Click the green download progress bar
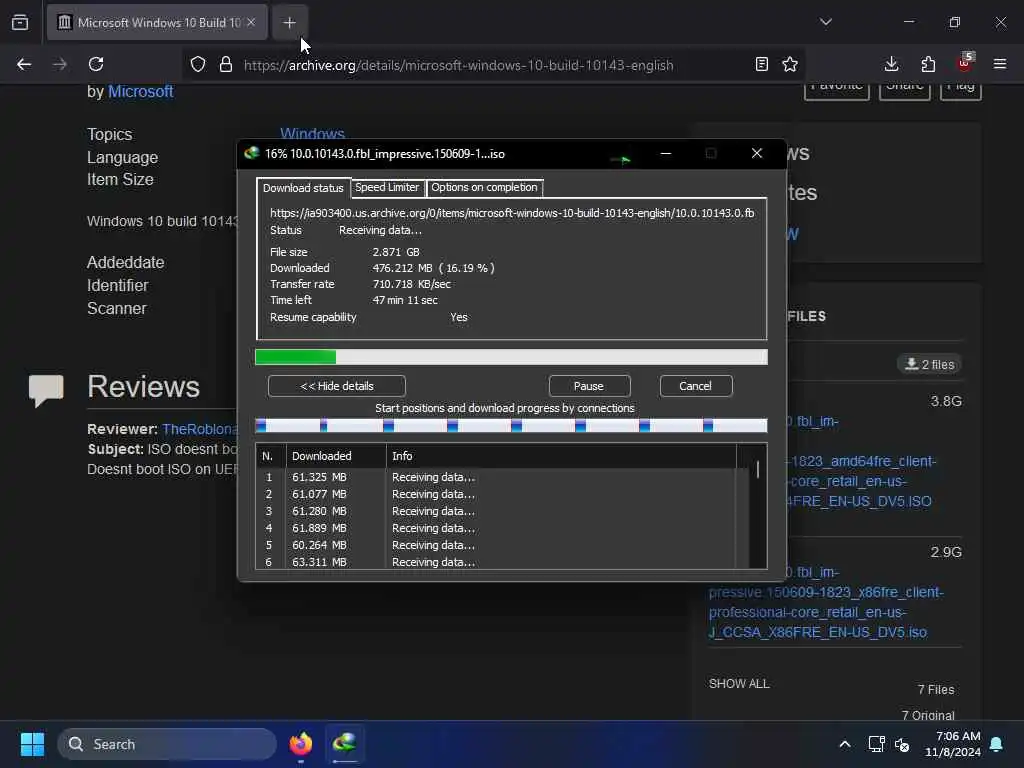Image resolution: width=1024 pixels, height=768 pixels. [511, 357]
